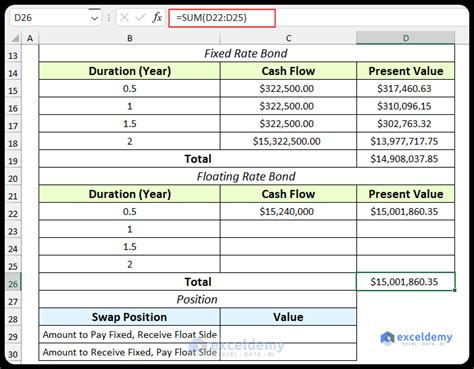Click the Insert Function fx icon
Viewport: 474px width, 369px height.
[157, 17]
